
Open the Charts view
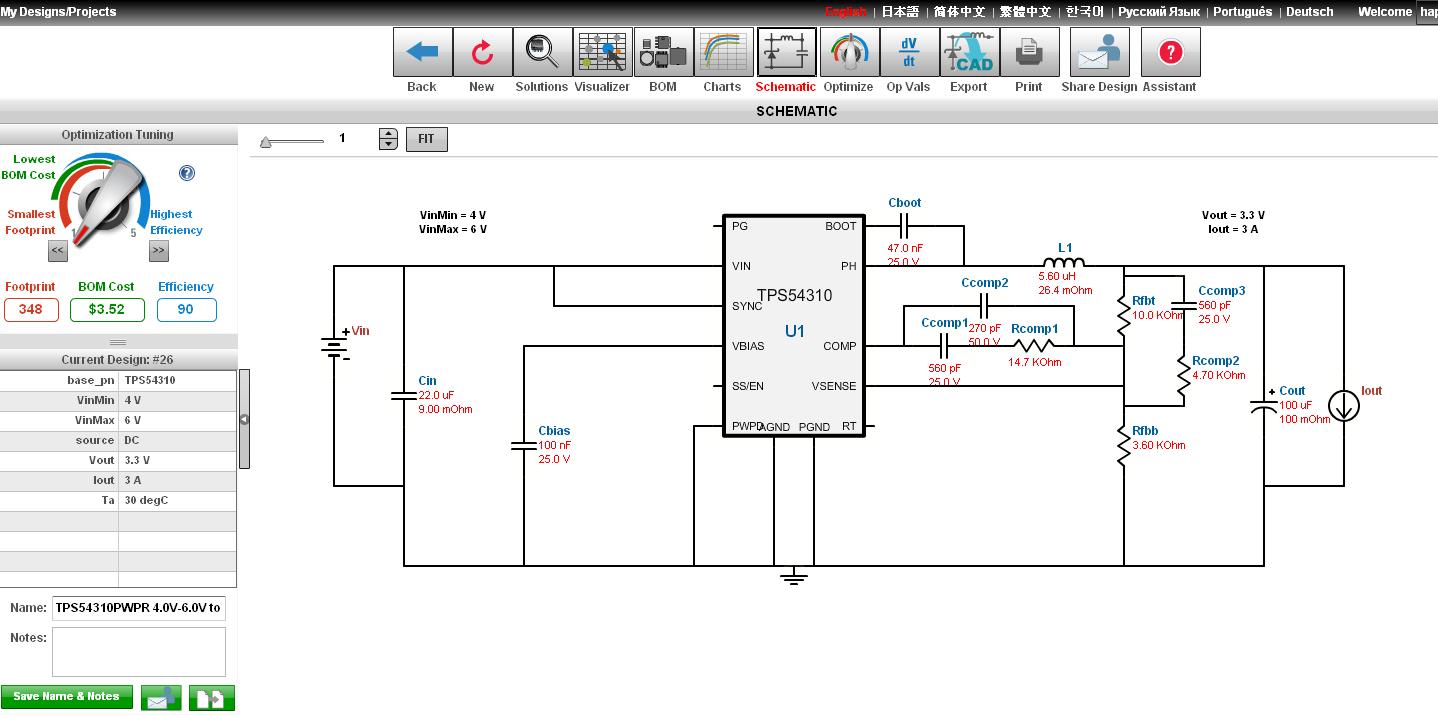coord(723,52)
